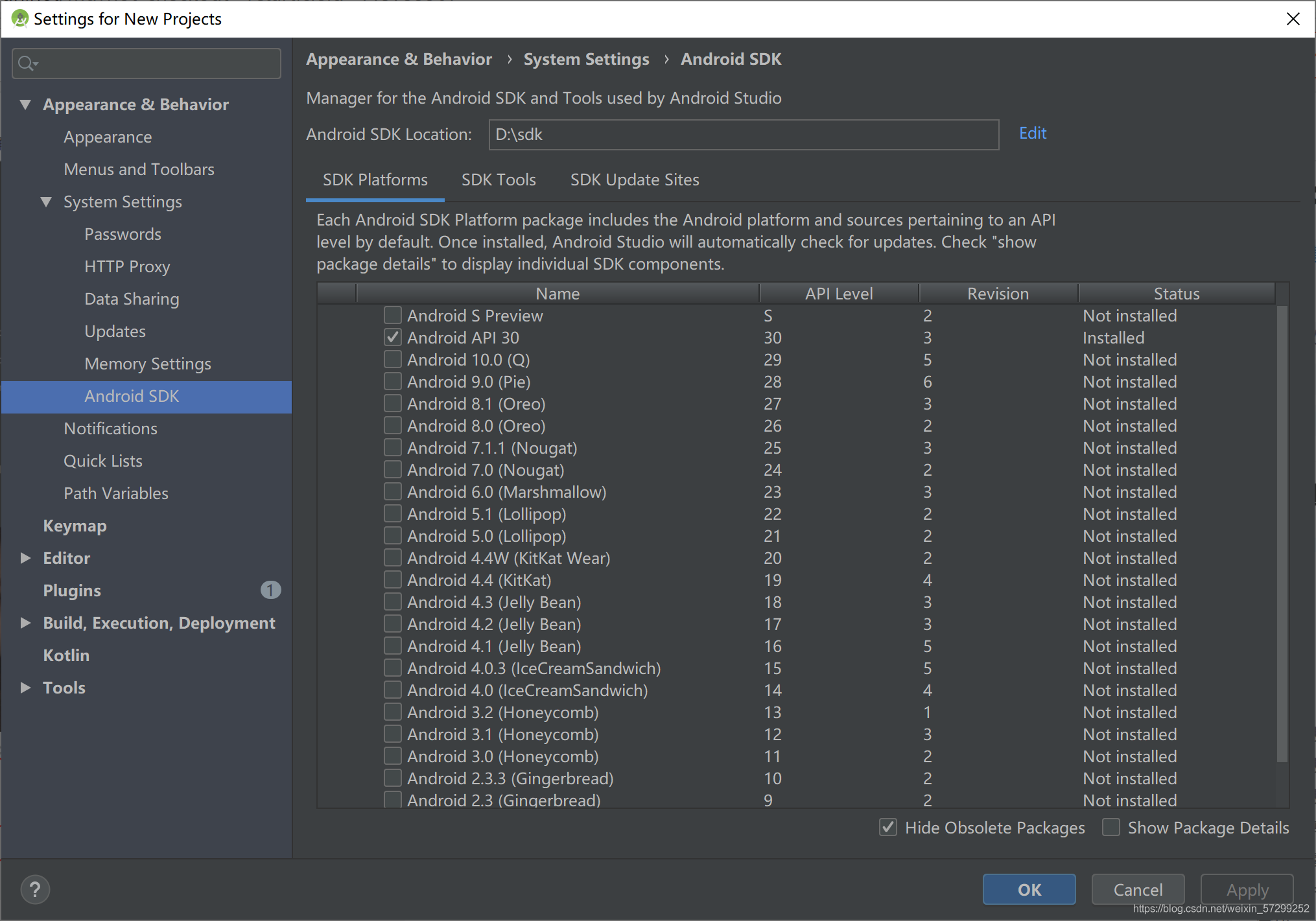Screen dimensions: 1316x921
Task: Open the SDK Update Sites tab
Action: click(x=635, y=180)
